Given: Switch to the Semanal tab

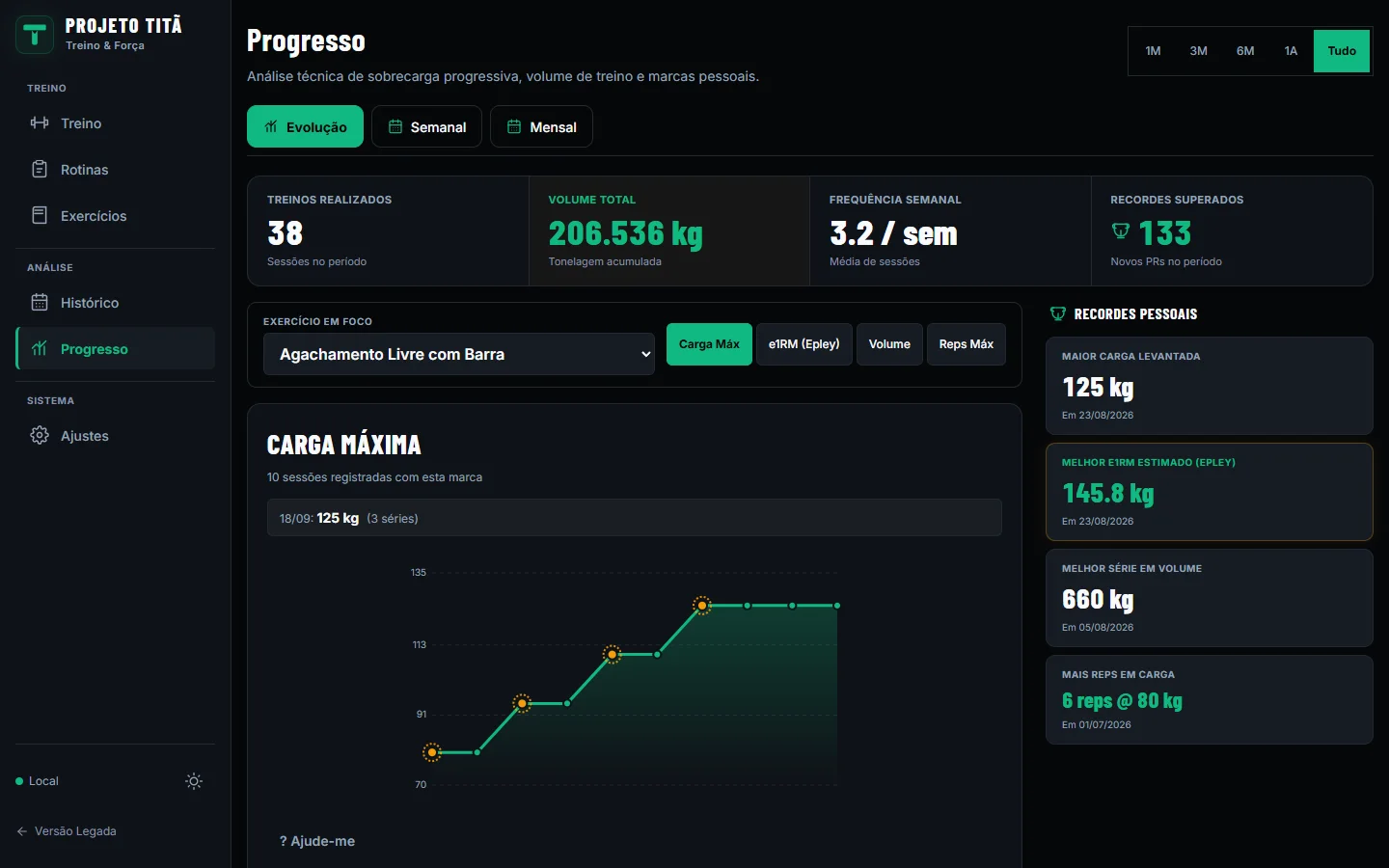Looking at the screenshot, I should click(x=426, y=126).
